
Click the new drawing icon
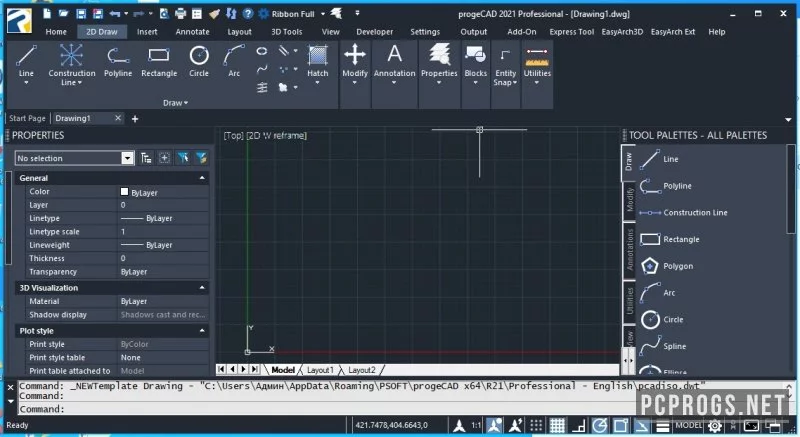pyautogui.click(x=47, y=14)
